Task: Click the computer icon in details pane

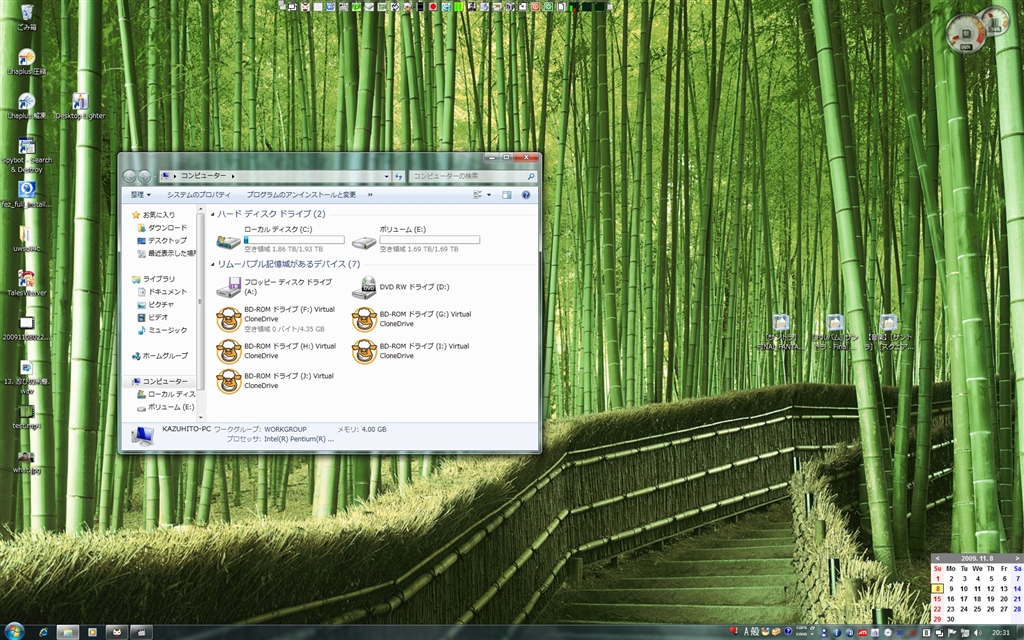Action: coord(141,435)
